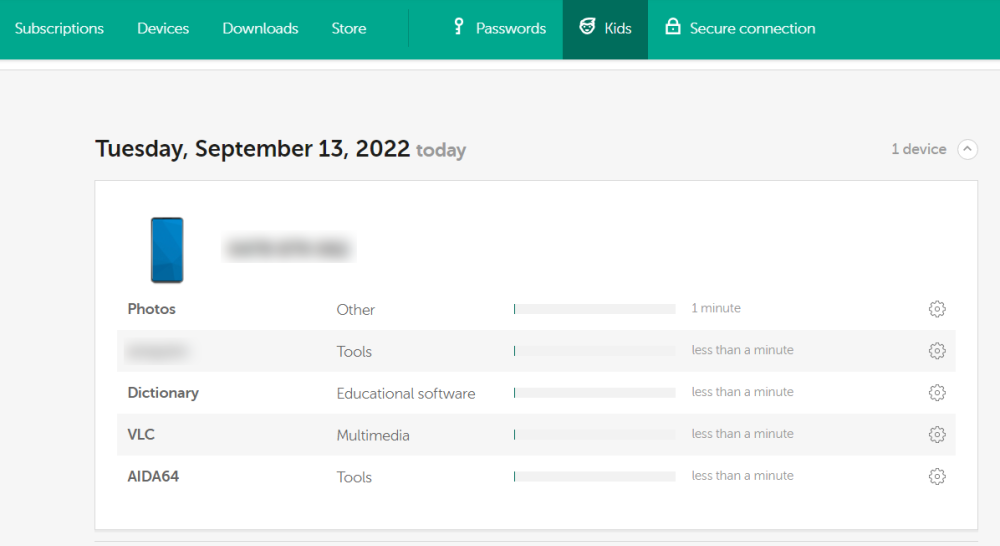Click the AIDA64 usage progress bar
The width and height of the screenshot is (1000, 546).
[594, 476]
